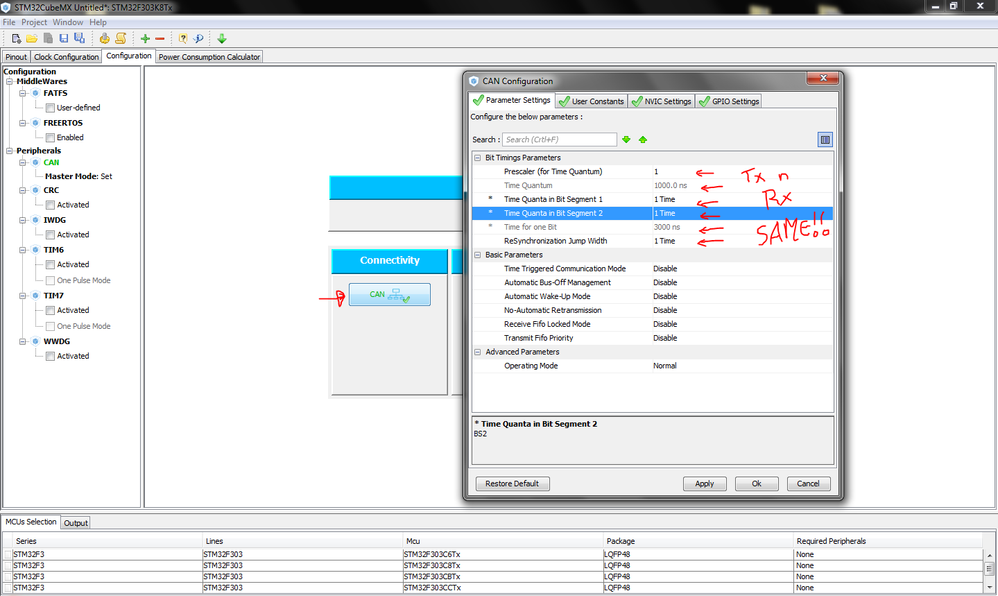Screen dimensions: 998x596
Task: Tick the TIM6 Activated checkbox
Action: (50, 265)
